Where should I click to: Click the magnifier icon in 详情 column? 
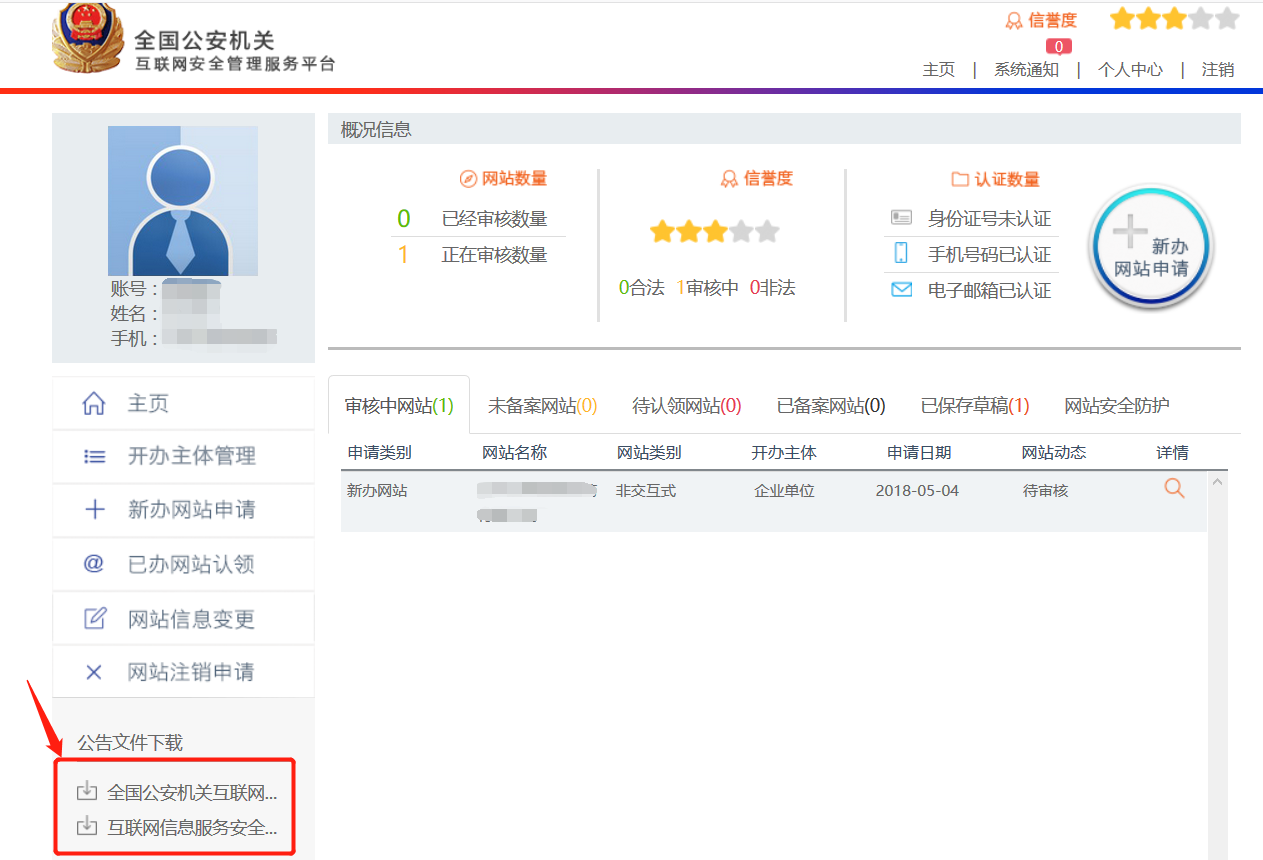click(x=1174, y=489)
